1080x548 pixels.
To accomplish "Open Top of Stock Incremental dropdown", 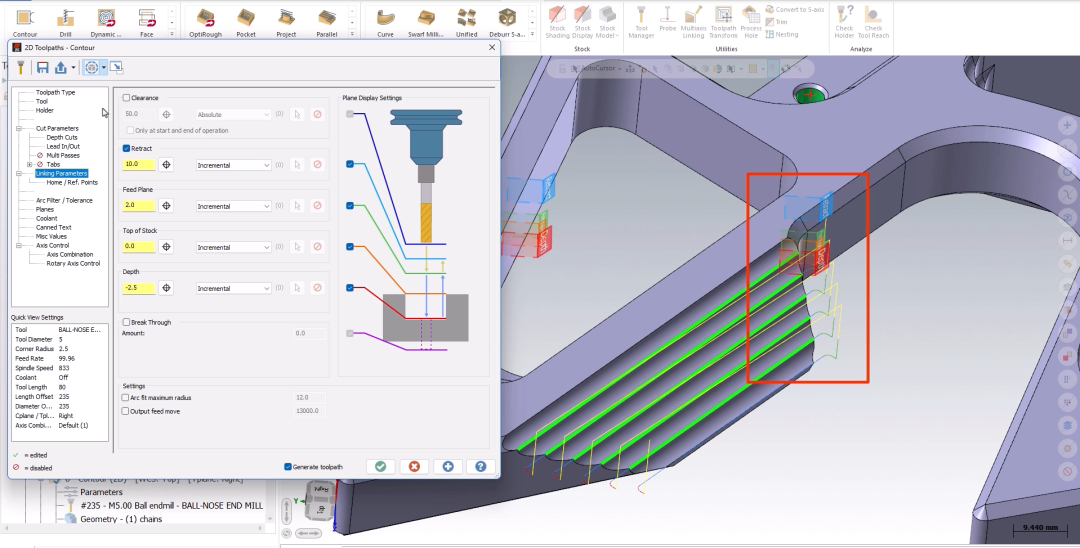I will [233, 247].
